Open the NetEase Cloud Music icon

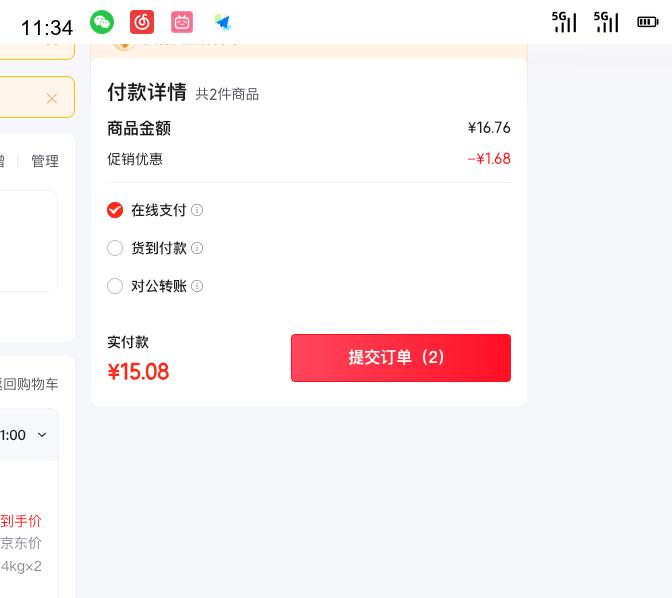pyautogui.click(x=142, y=22)
